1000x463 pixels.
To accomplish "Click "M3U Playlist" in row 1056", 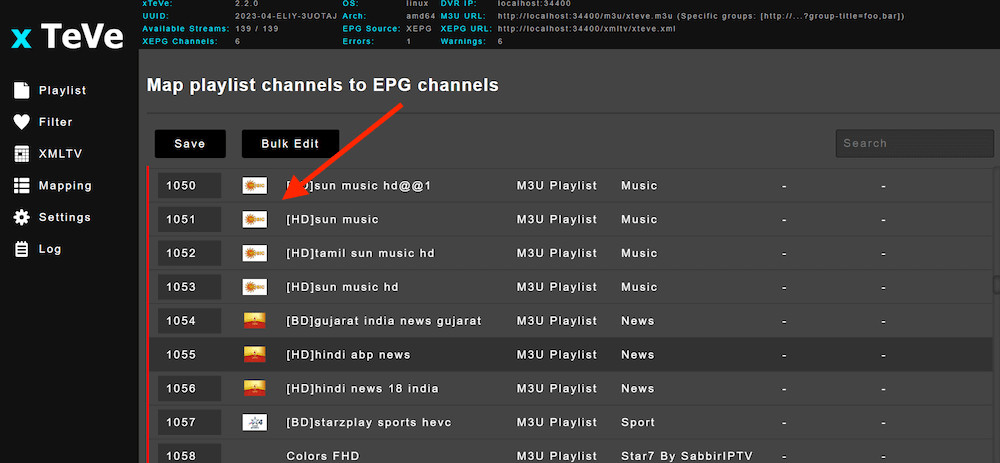I will [x=557, y=388].
